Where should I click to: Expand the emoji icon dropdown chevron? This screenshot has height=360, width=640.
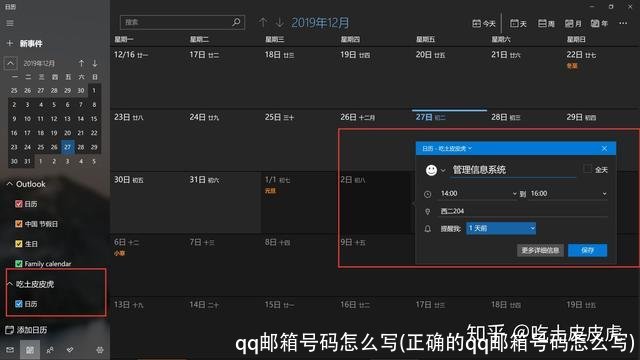(443, 171)
